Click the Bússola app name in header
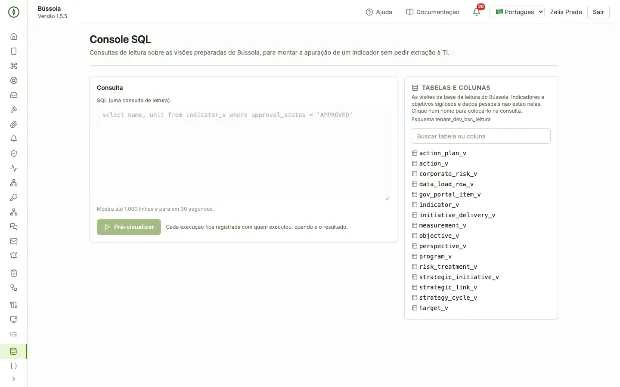Screen dimensions: 620x387 point(49,8)
